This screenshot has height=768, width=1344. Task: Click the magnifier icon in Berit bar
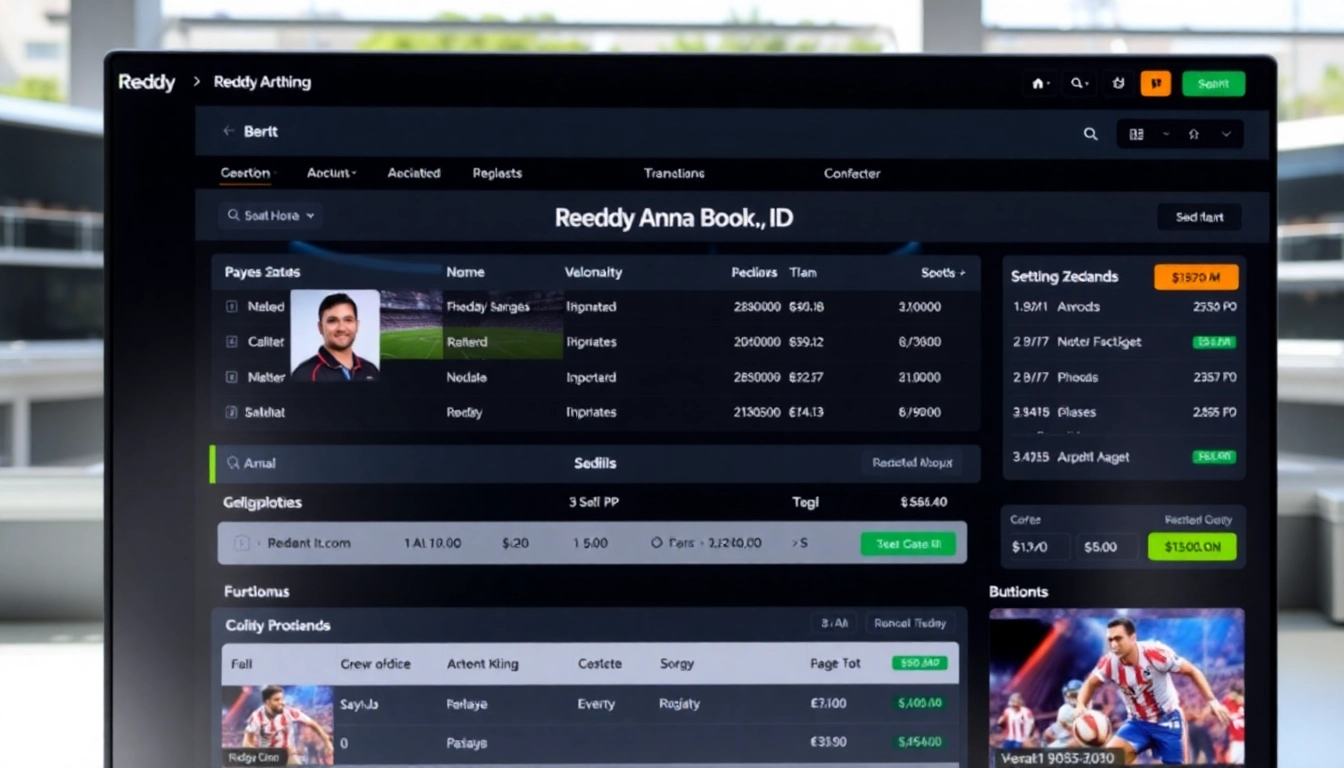[1090, 134]
